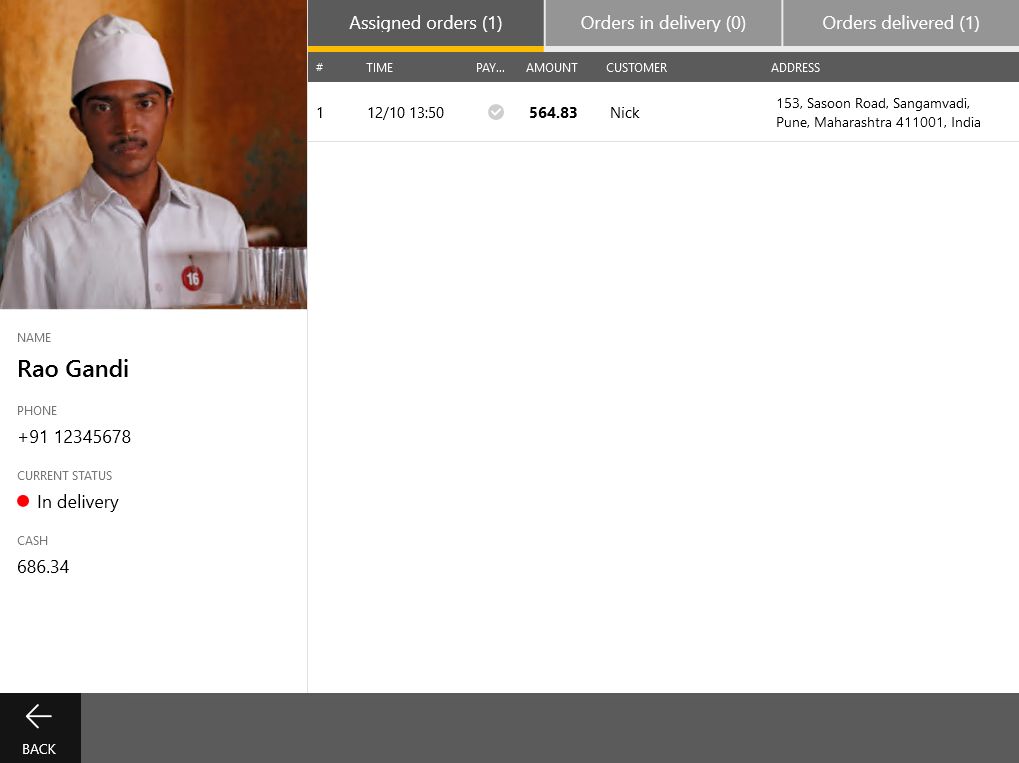
Task: Sort by the TIME column header
Action: click(x=380, y=68)
